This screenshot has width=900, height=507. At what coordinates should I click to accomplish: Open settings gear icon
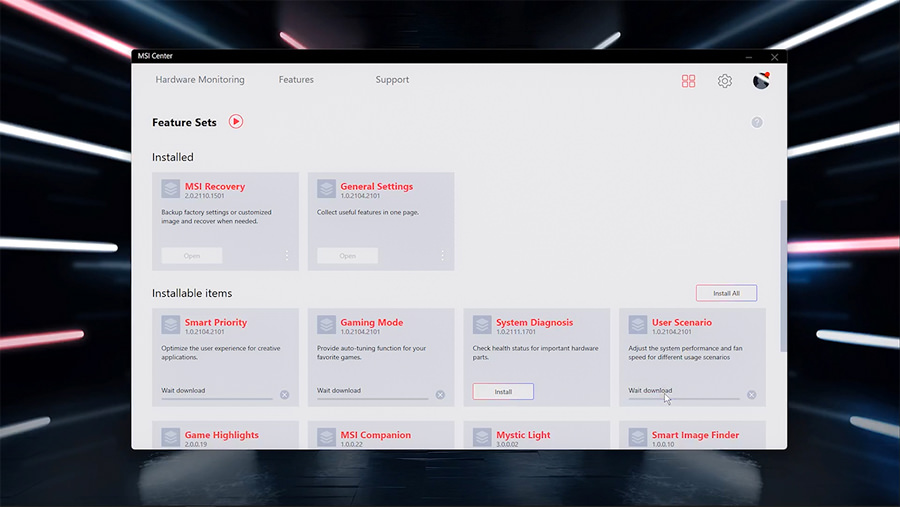pyautogui.click(x=724, y=81)
